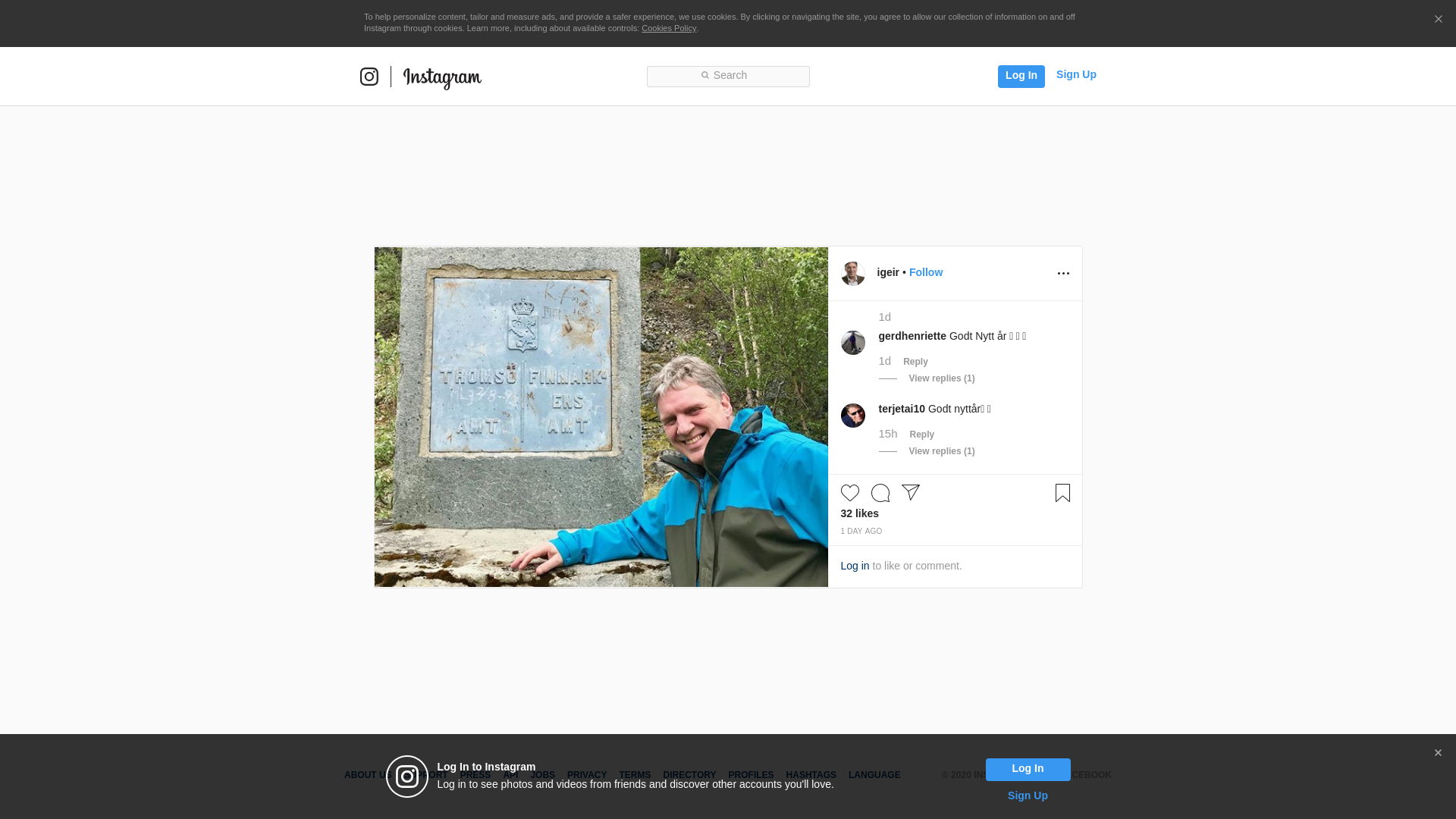The width and height of the screenshot is (1456, 819).
Task: Dismiss the cookie notice banner
Action: (x=1438, y=20)
